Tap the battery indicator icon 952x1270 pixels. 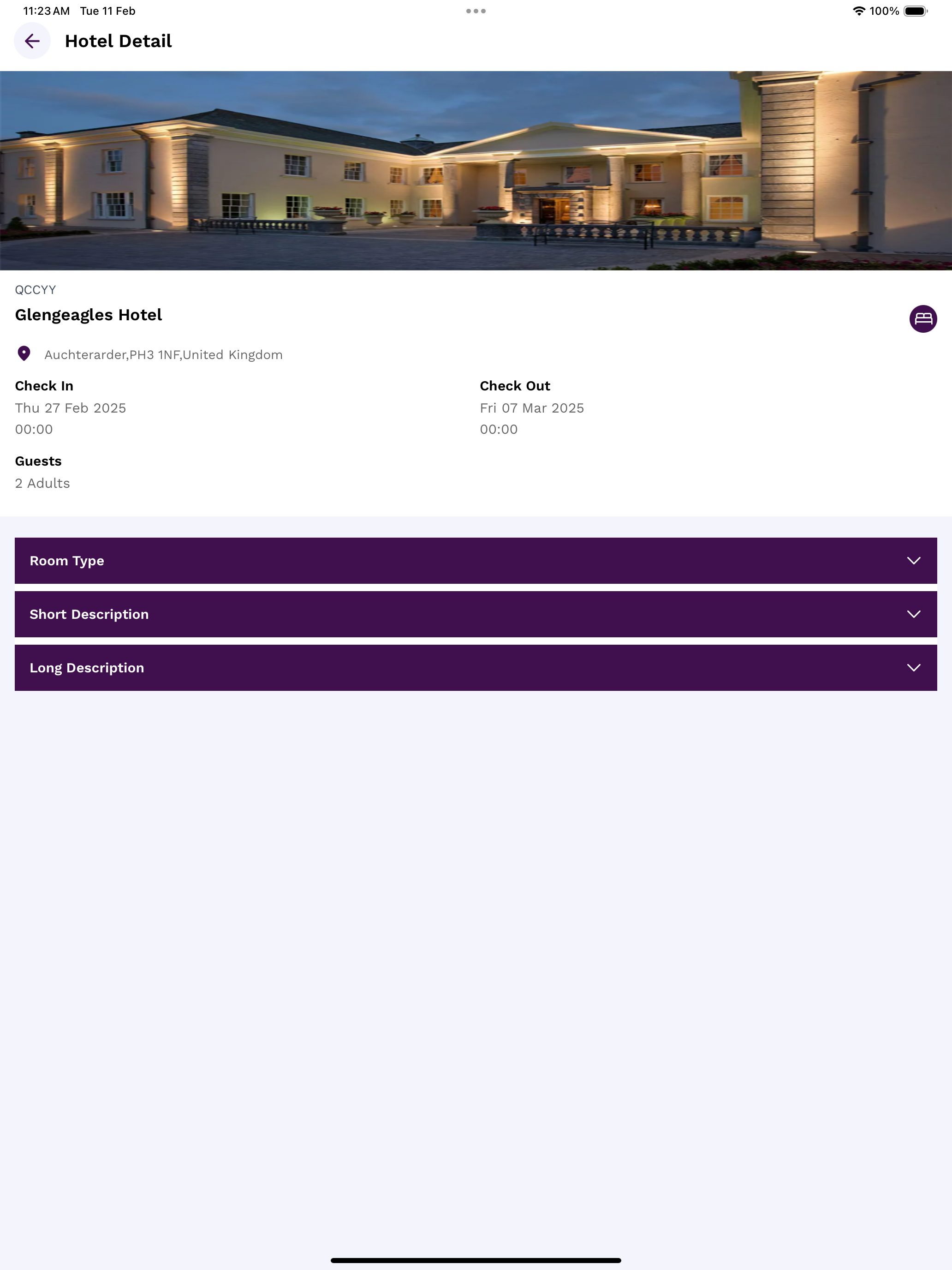pos(915,11)
